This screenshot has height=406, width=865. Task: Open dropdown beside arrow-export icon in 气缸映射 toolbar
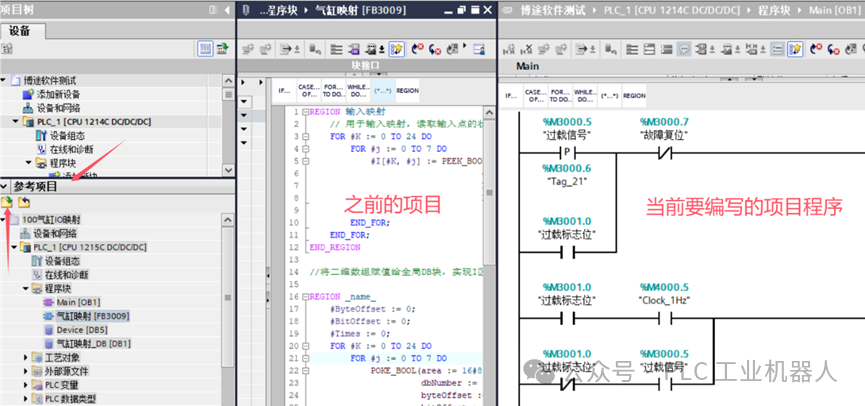296,49
